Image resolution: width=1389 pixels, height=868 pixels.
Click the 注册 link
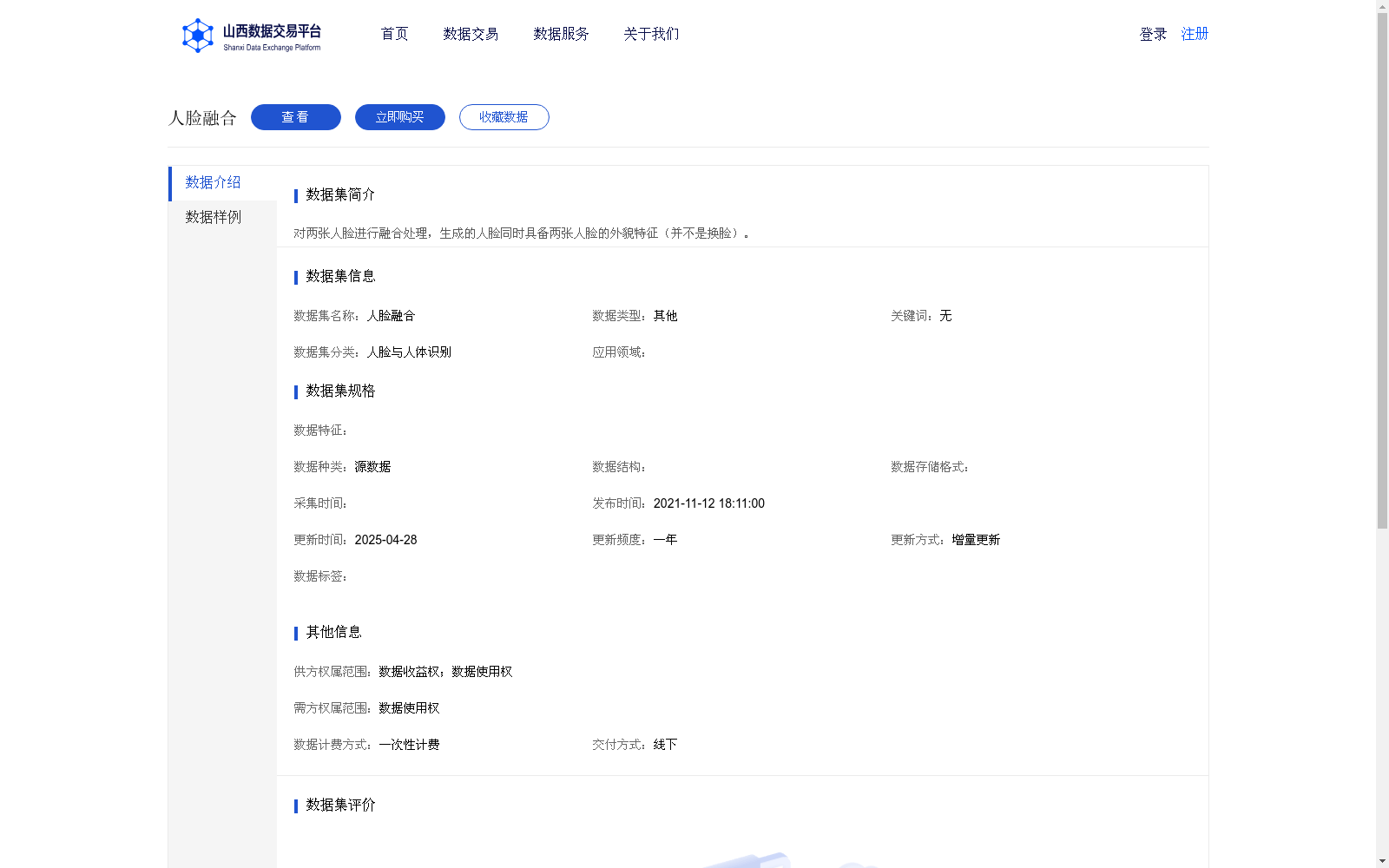(x=1195, y=34)
